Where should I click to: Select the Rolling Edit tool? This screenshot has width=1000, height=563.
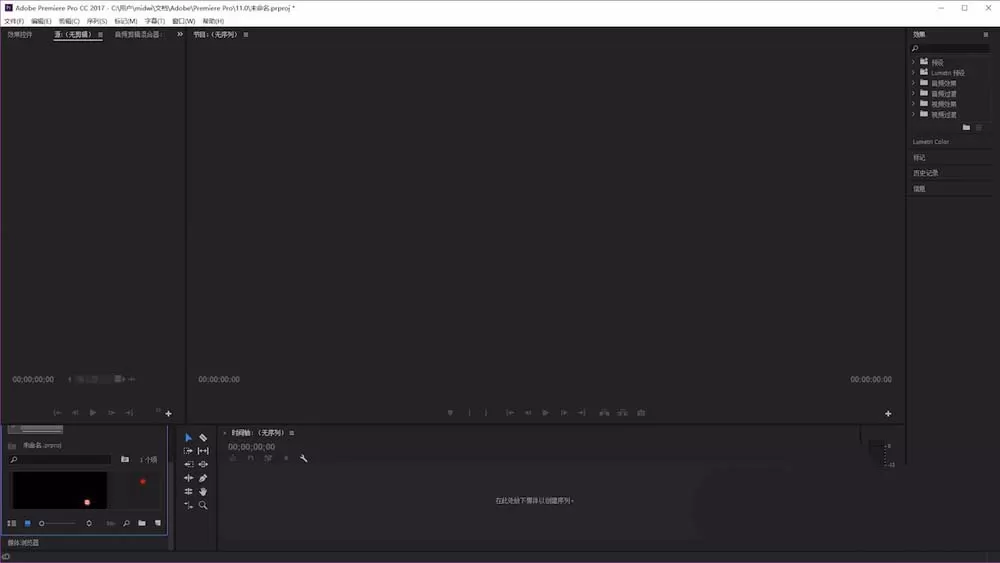[x=188, y=491]
